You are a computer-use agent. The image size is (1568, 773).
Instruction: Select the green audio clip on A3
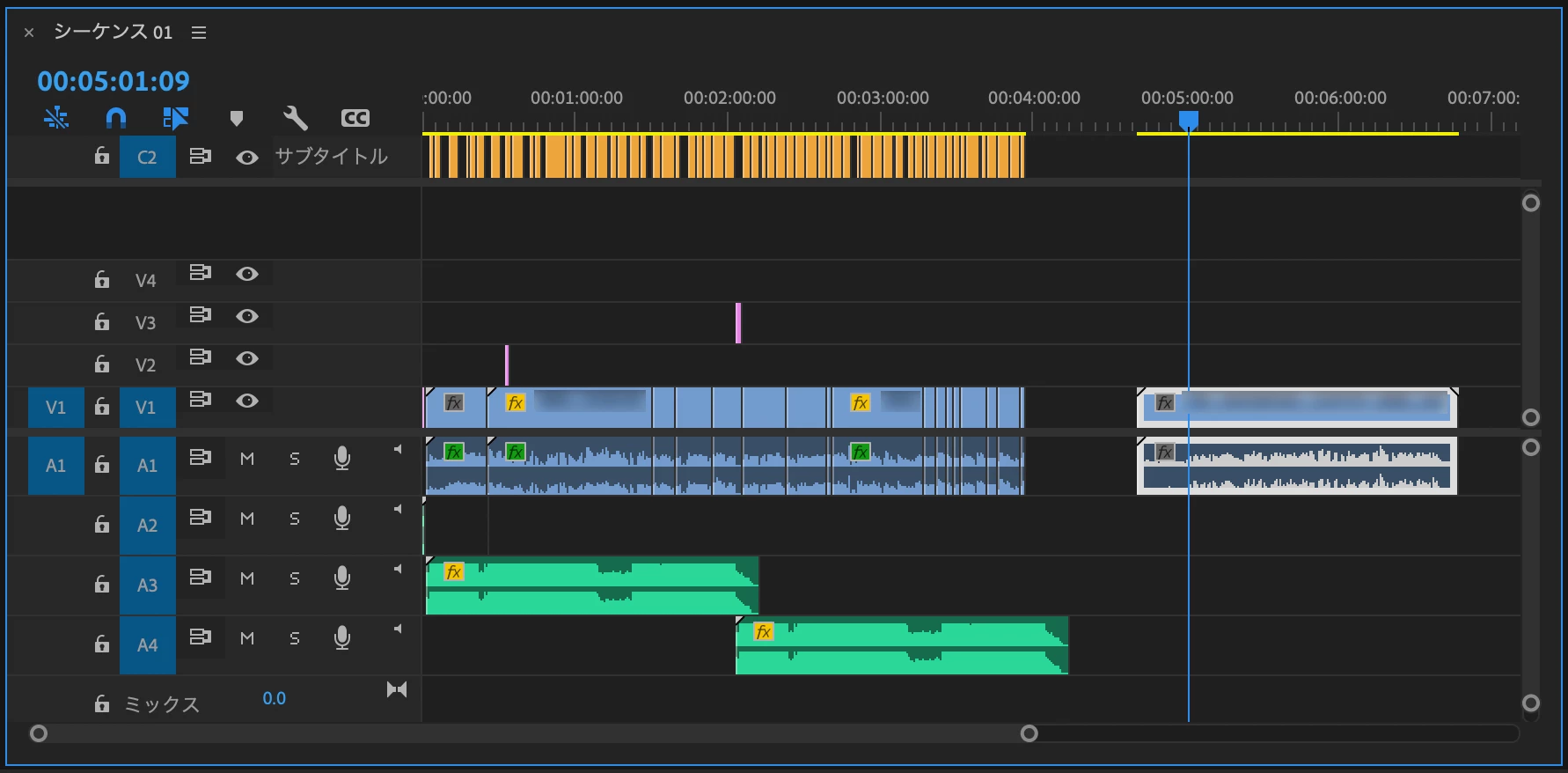(x=592, y=586)
